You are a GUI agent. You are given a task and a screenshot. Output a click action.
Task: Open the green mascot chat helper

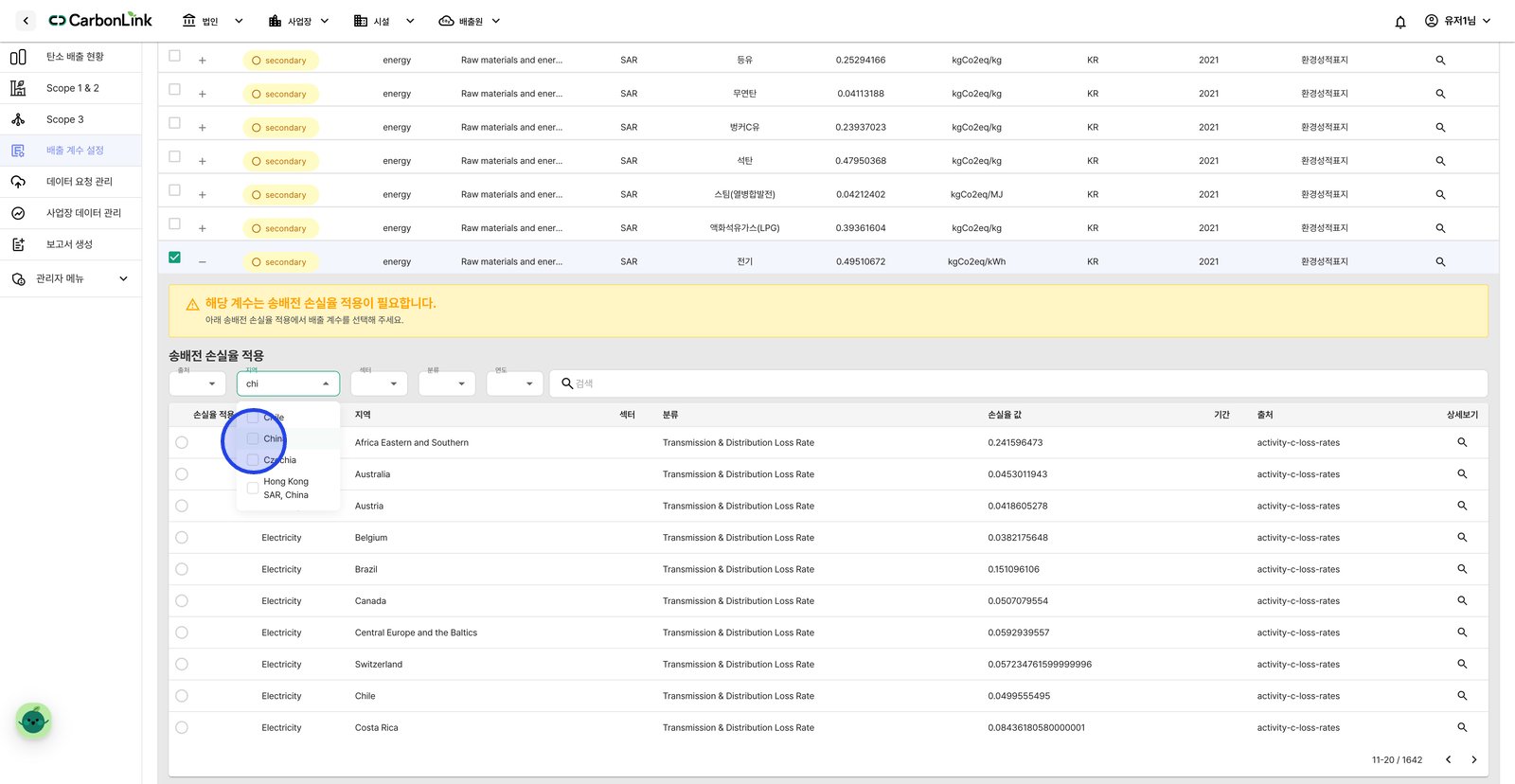point(34,722)
